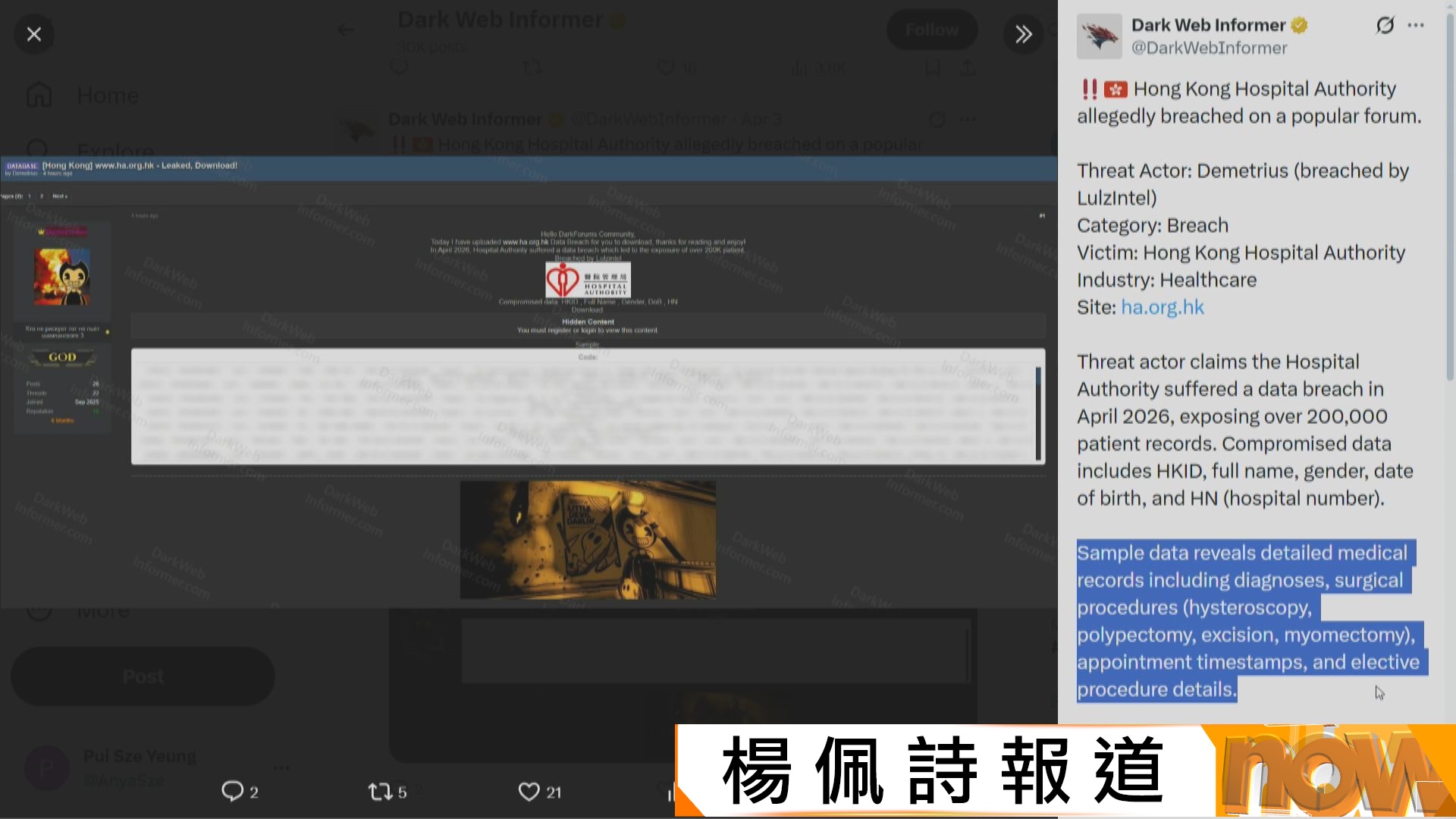The height and width of the screenshot is (819, 1456).
Task: Open the ha.org.hk link
Action: click(1162, 307)
